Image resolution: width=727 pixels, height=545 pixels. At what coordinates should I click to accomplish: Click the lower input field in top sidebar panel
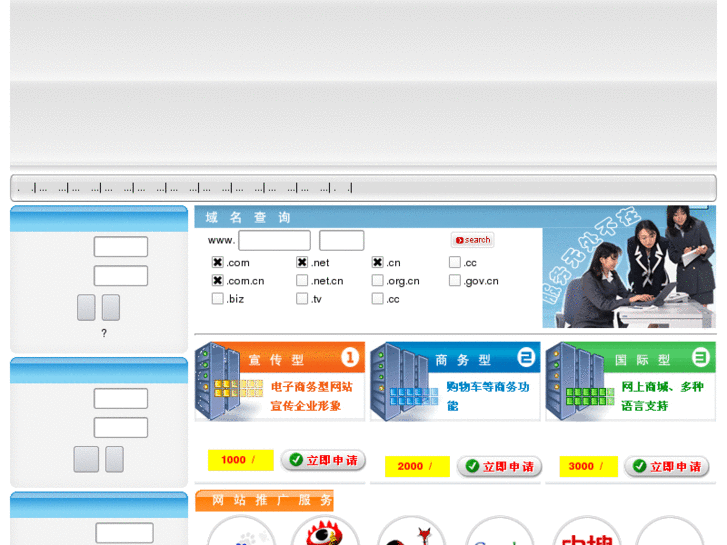click(x=121, y=276)
